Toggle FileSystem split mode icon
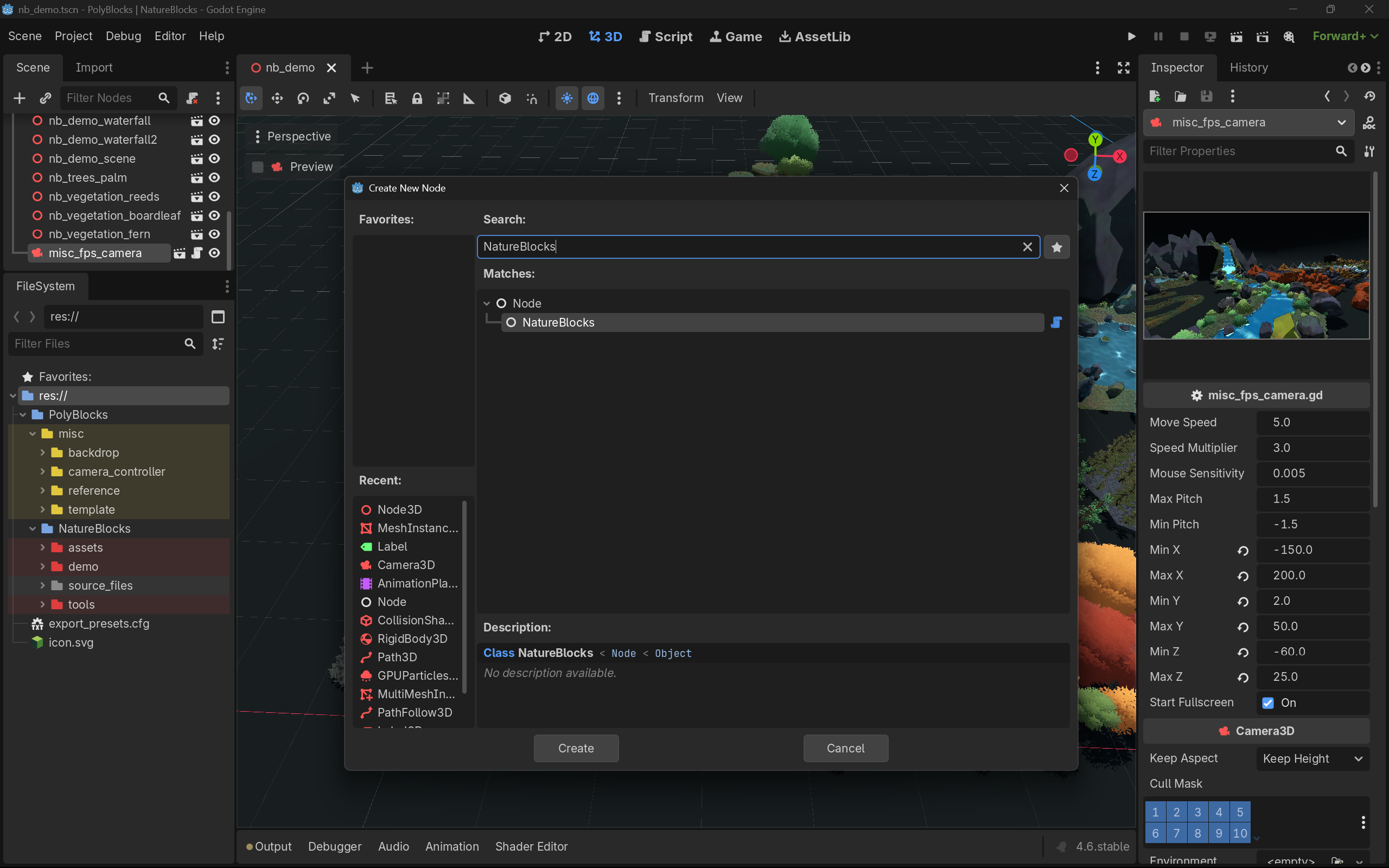1389x868 pixels. pos(218,317)
